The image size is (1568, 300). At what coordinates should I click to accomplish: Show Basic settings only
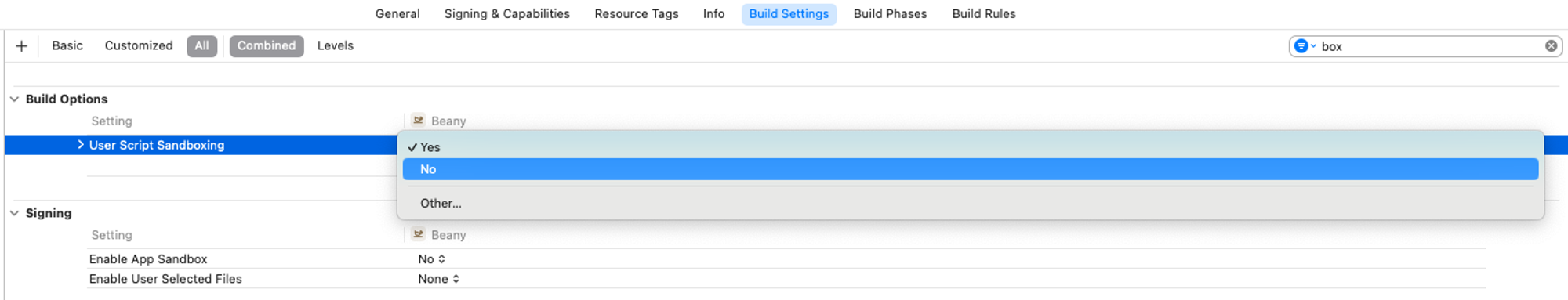click(67, 46)
